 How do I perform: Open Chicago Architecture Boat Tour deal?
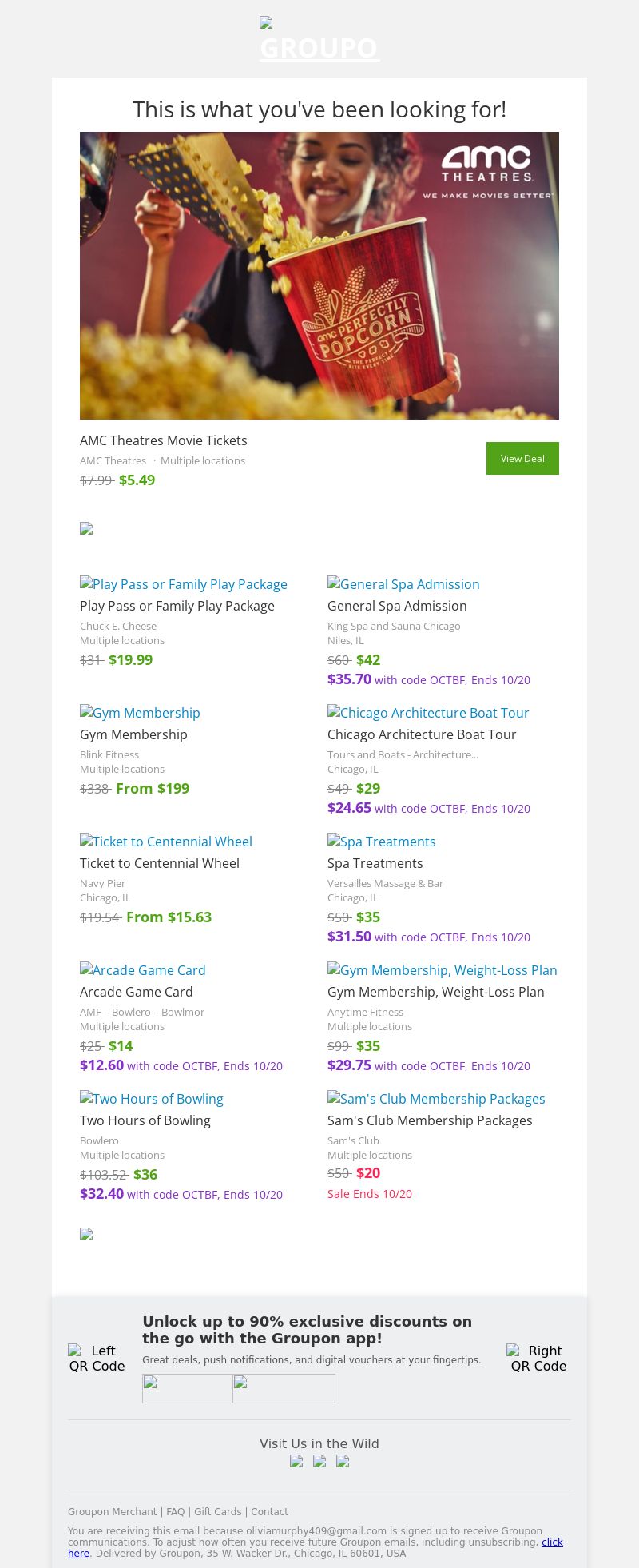coord(428,713)
